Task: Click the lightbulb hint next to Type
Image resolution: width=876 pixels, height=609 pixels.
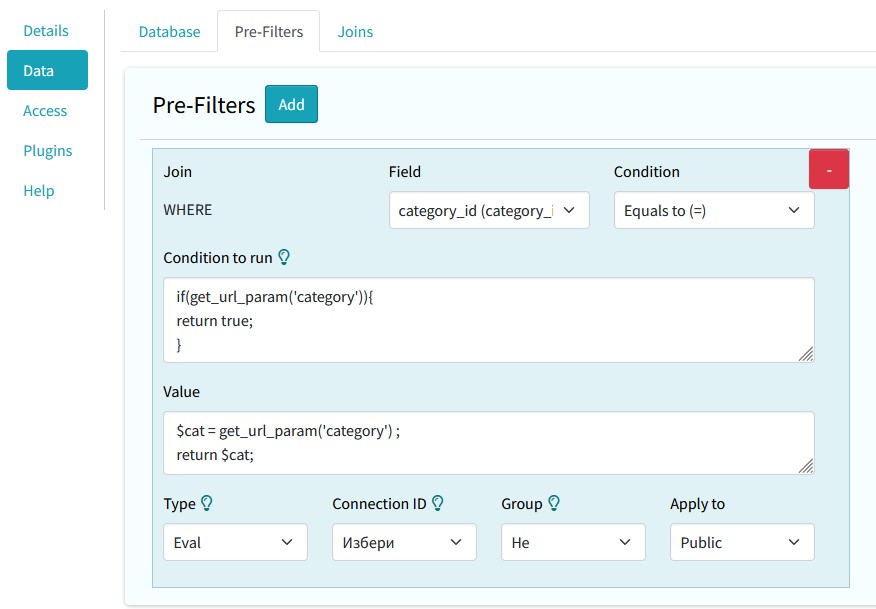Action: [207, 504]
